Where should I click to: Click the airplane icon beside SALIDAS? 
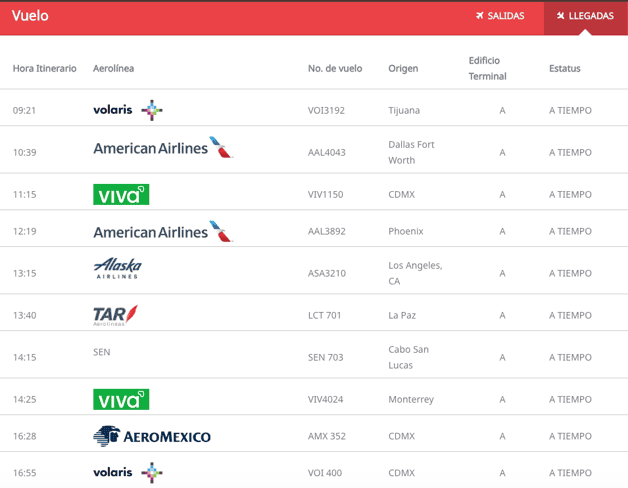[x=480, y=16]
